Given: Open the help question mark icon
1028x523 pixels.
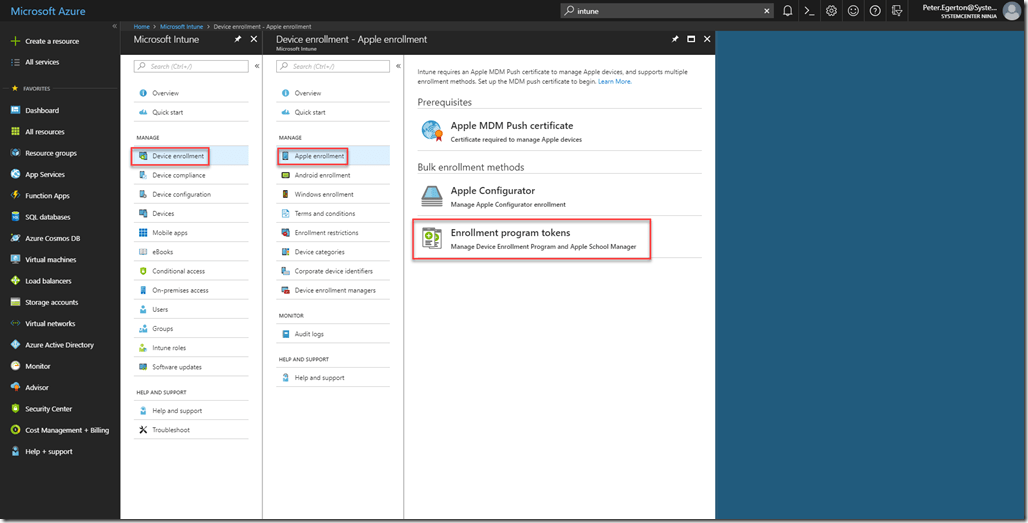Looking at the screenshot, I should tap(875, 11).
